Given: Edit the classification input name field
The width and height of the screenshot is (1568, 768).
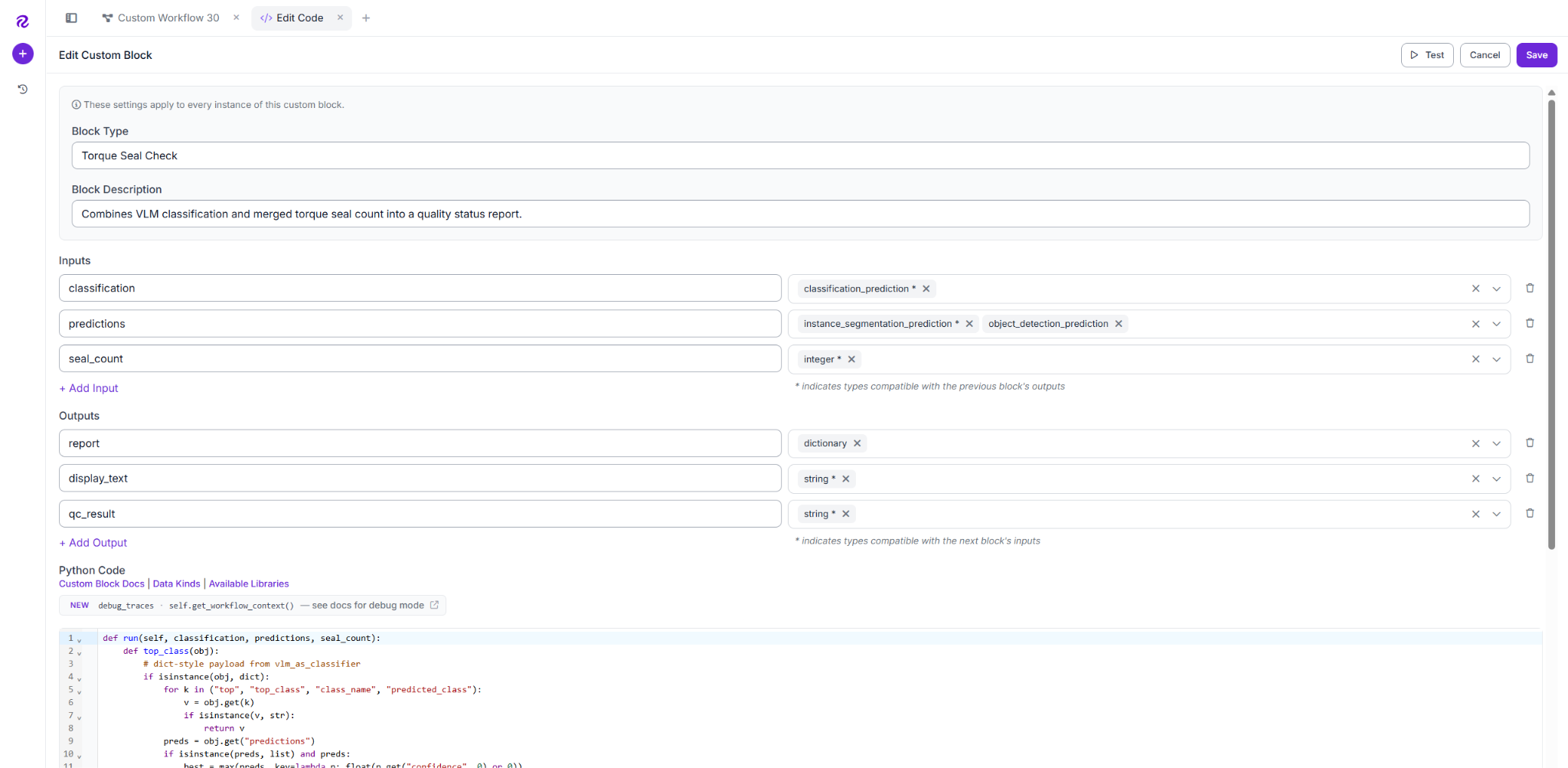Looking at the screenshot, I should point(420,288).
